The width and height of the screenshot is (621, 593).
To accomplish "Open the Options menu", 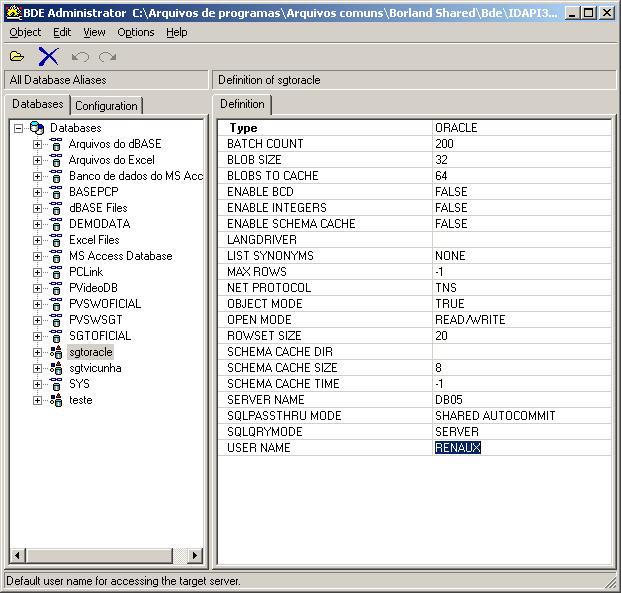I will click(x=135, y=32).
